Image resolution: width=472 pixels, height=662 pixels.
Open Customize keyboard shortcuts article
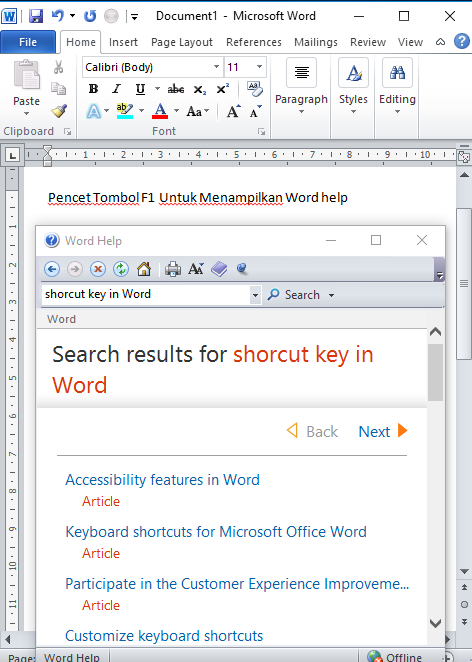164,636
